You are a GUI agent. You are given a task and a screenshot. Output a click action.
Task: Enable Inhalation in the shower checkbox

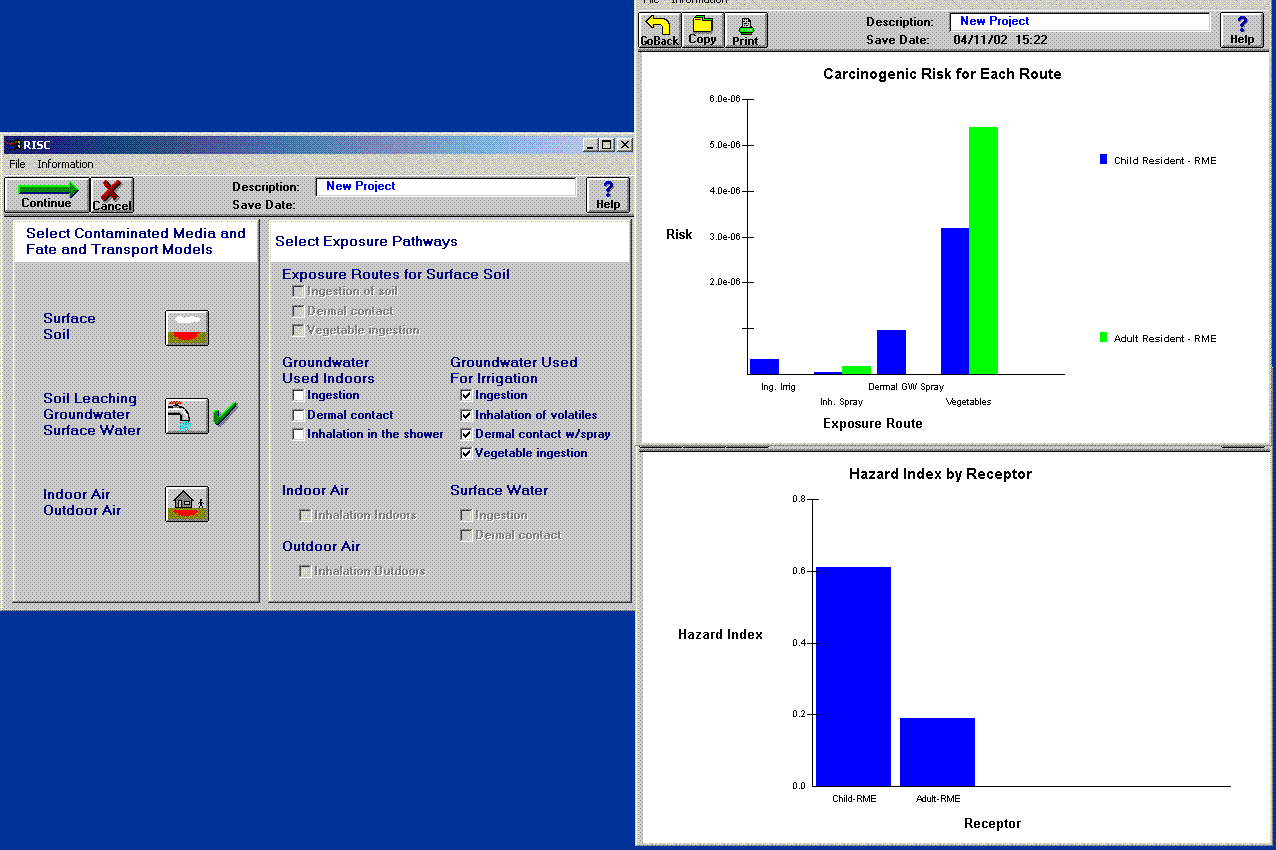(298, 434)
